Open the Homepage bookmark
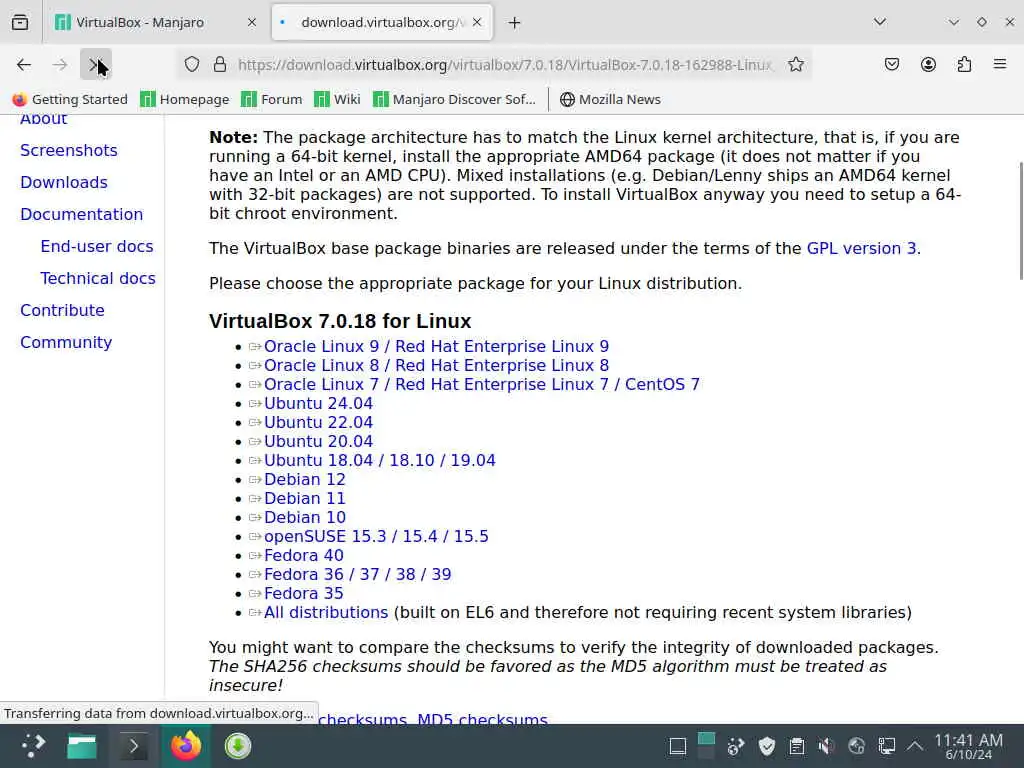 (x=185, y=99)
